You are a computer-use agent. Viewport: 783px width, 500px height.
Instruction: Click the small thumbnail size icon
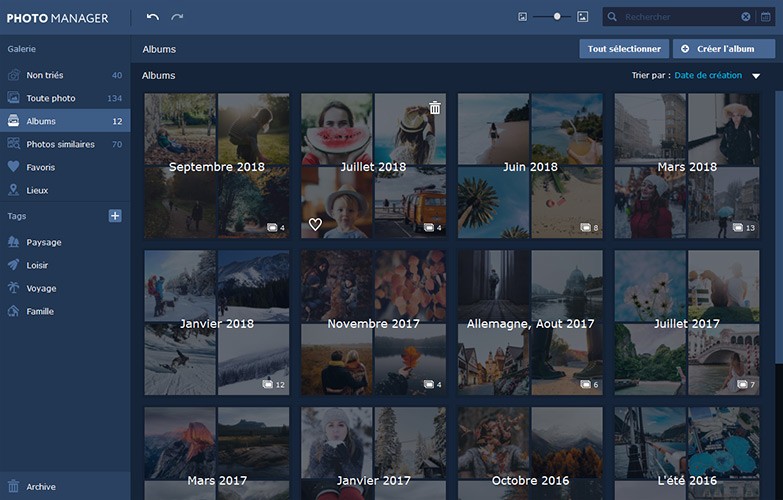click(522, 17)
